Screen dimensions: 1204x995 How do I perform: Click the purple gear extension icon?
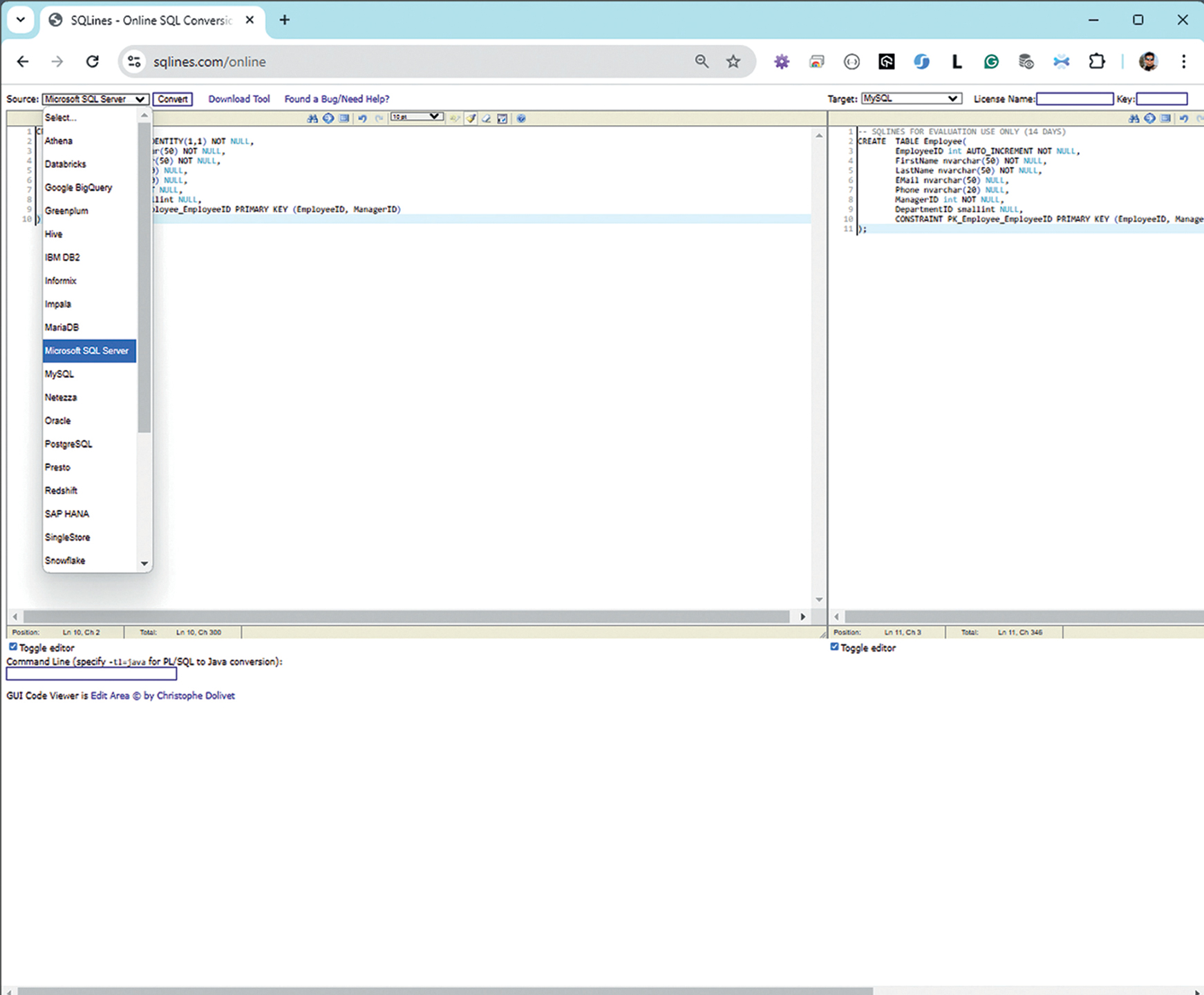782,61
